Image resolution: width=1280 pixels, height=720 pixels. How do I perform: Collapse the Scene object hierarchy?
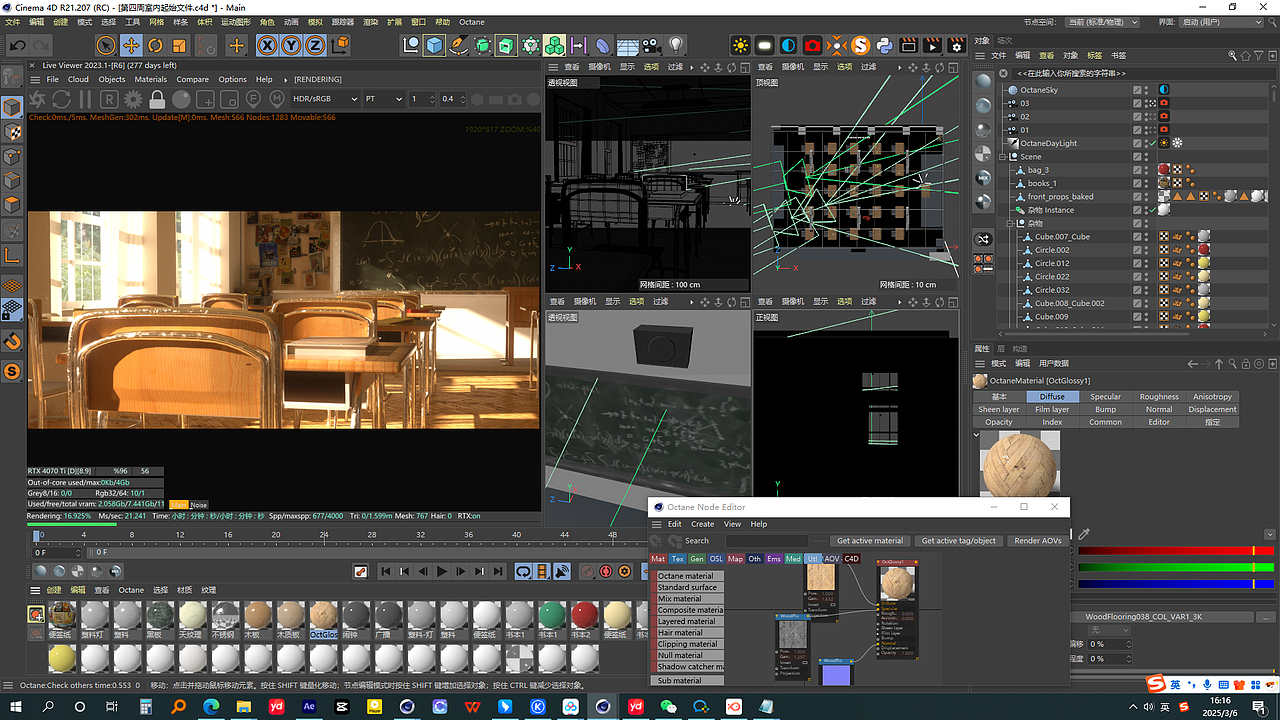[x=1002, y=157]
